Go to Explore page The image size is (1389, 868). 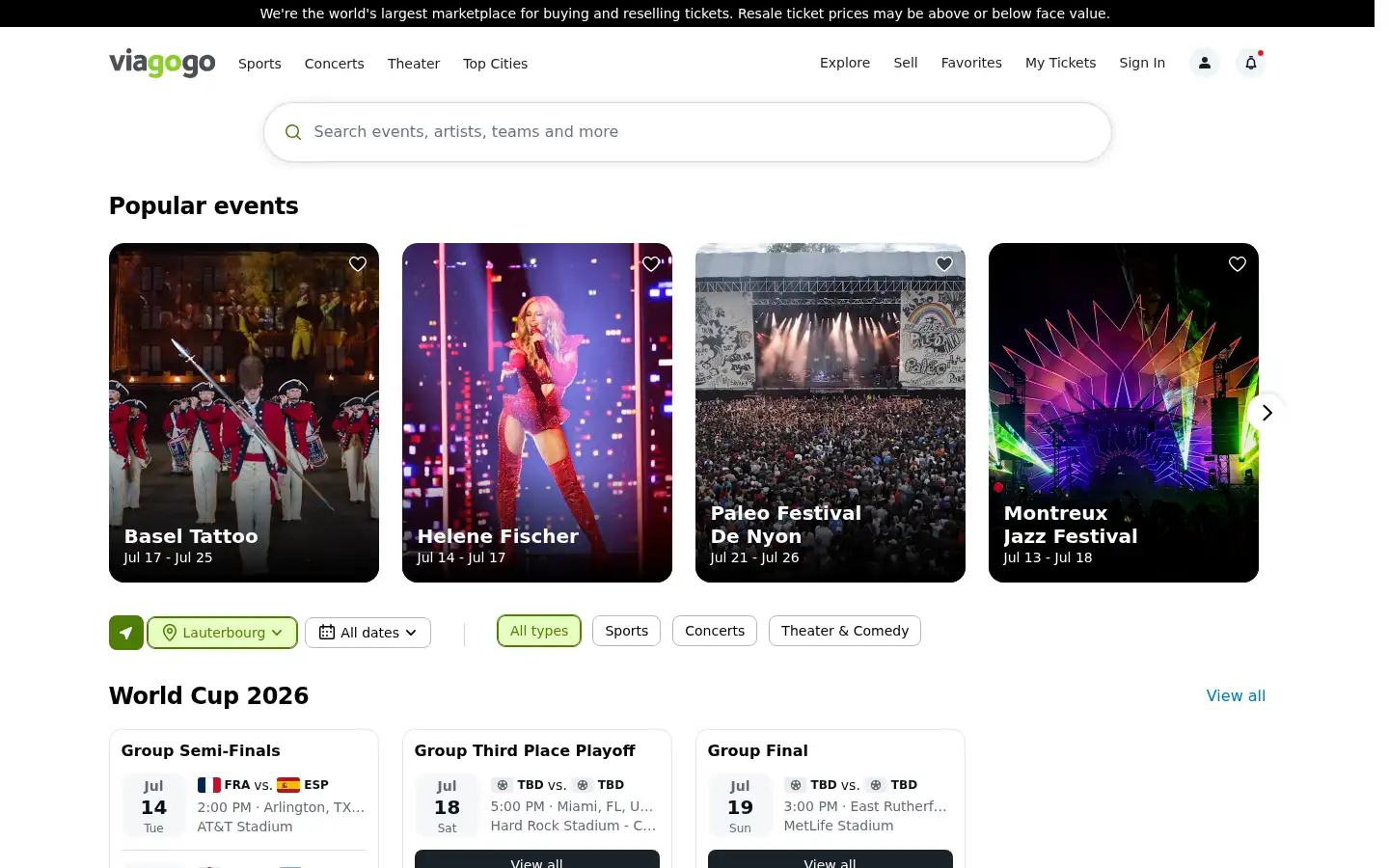click(x=845, y=63)
